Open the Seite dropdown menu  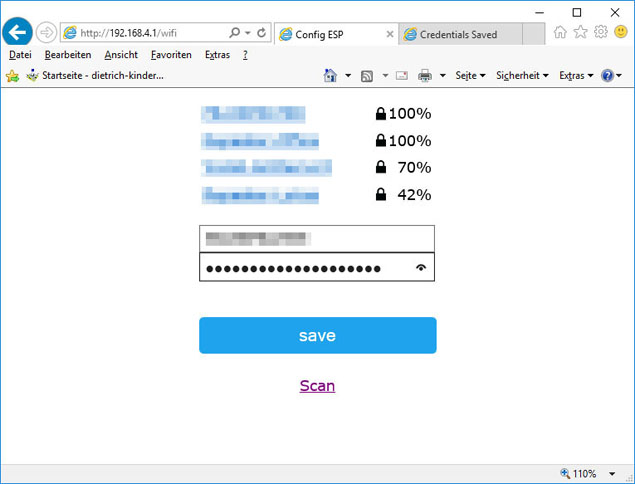pos(470,76)
